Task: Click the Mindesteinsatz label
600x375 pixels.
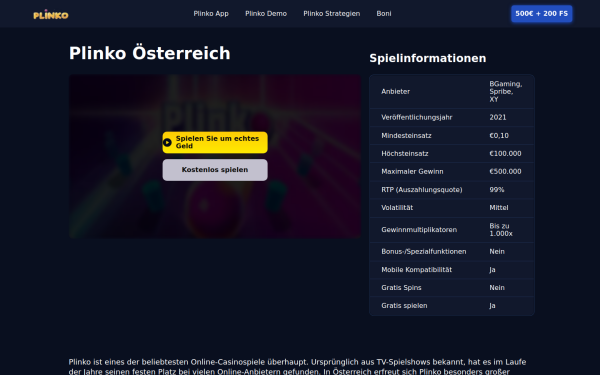Action: click(x=406, y=135)
